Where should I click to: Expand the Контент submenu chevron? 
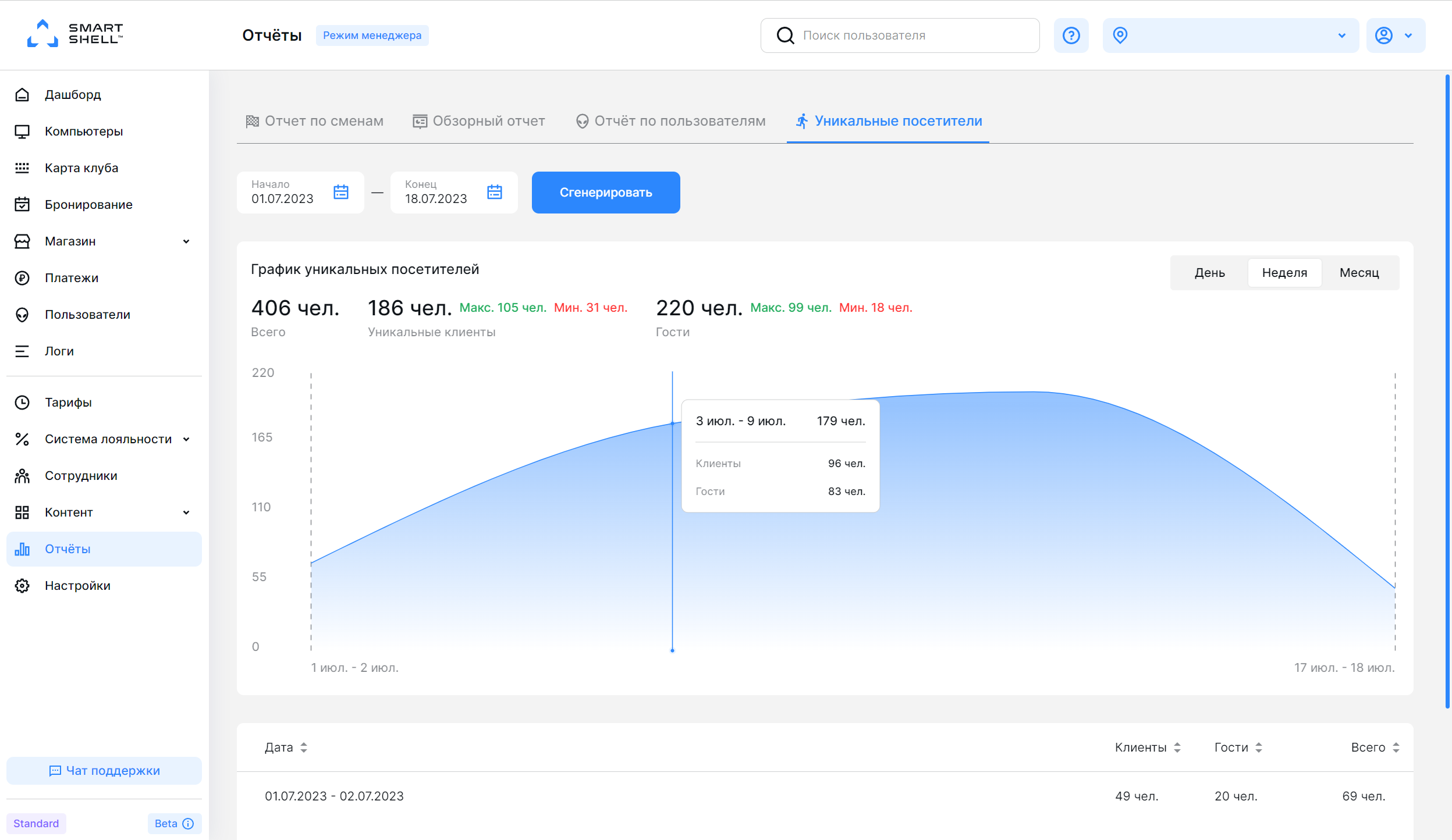pos(186,512)
